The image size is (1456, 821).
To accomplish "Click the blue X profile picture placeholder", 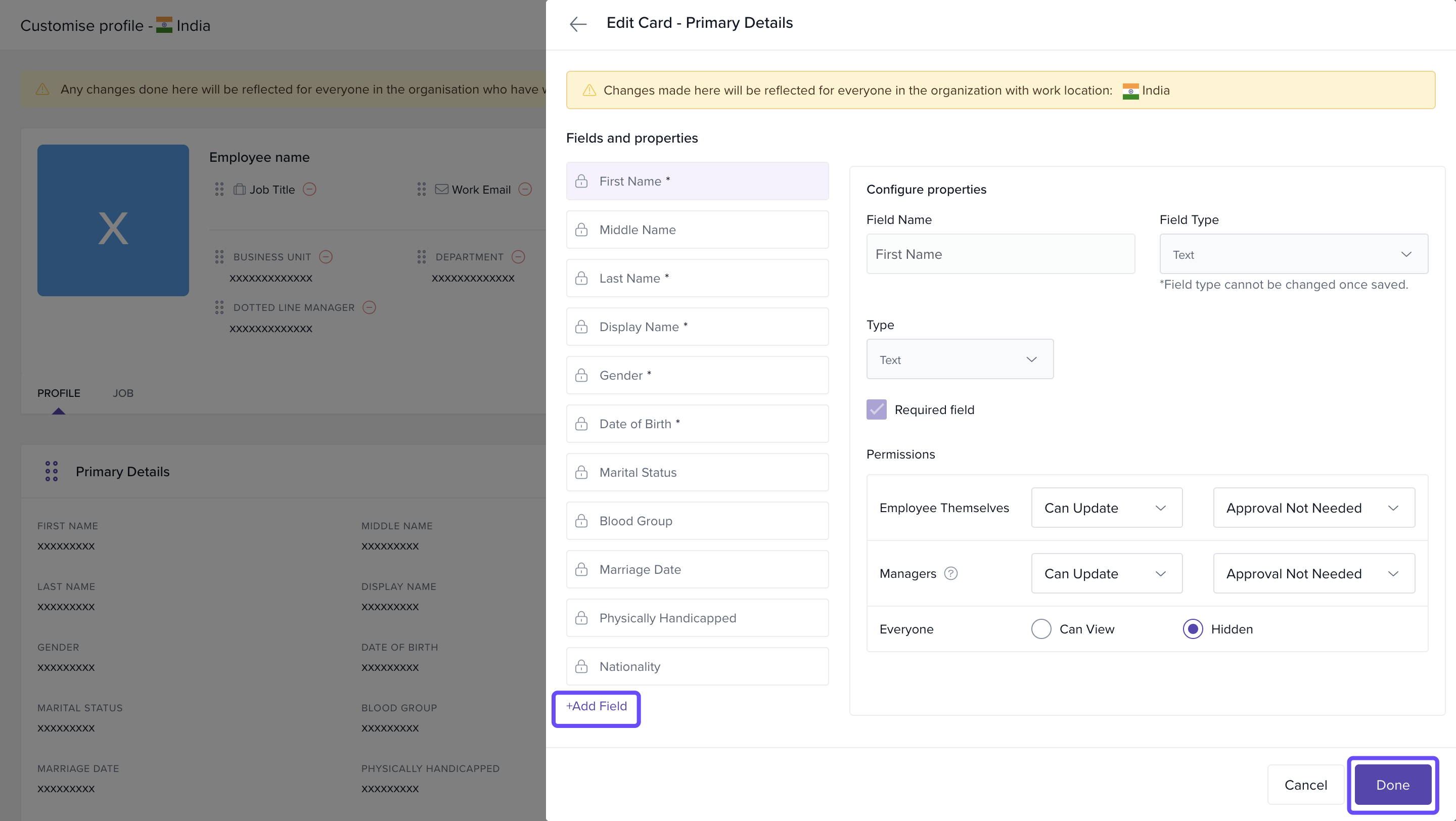I will pyautogui.click(x=113, y=220).
